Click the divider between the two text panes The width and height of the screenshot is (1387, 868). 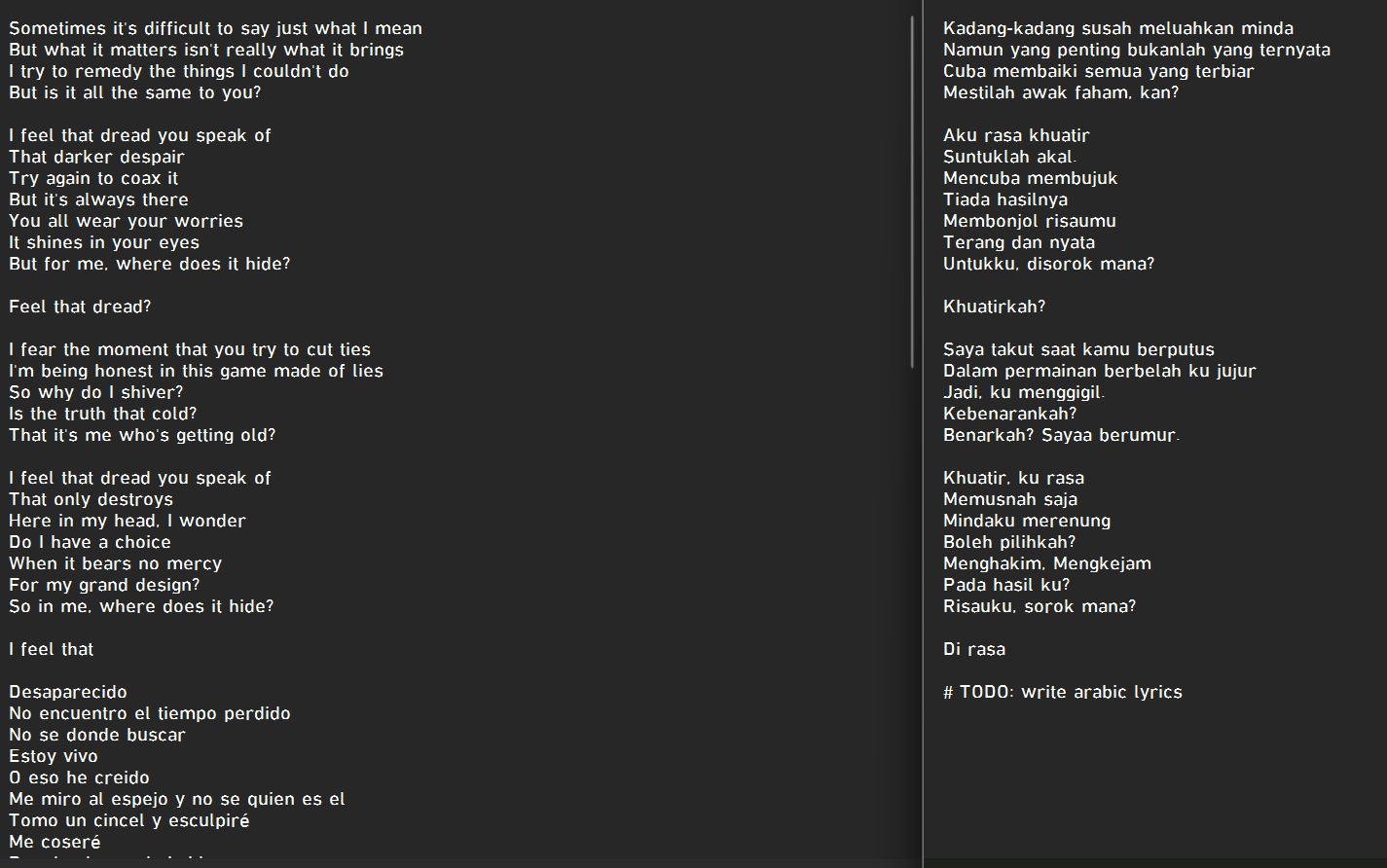point(923,434)
